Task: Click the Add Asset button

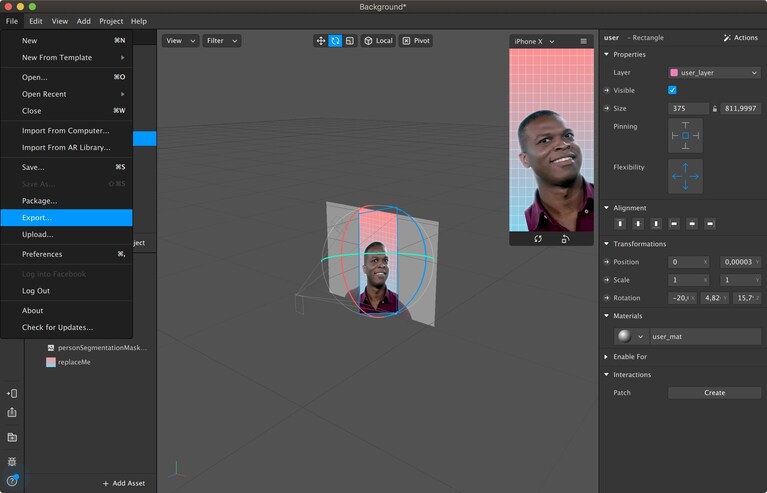Action: point(124,483)
